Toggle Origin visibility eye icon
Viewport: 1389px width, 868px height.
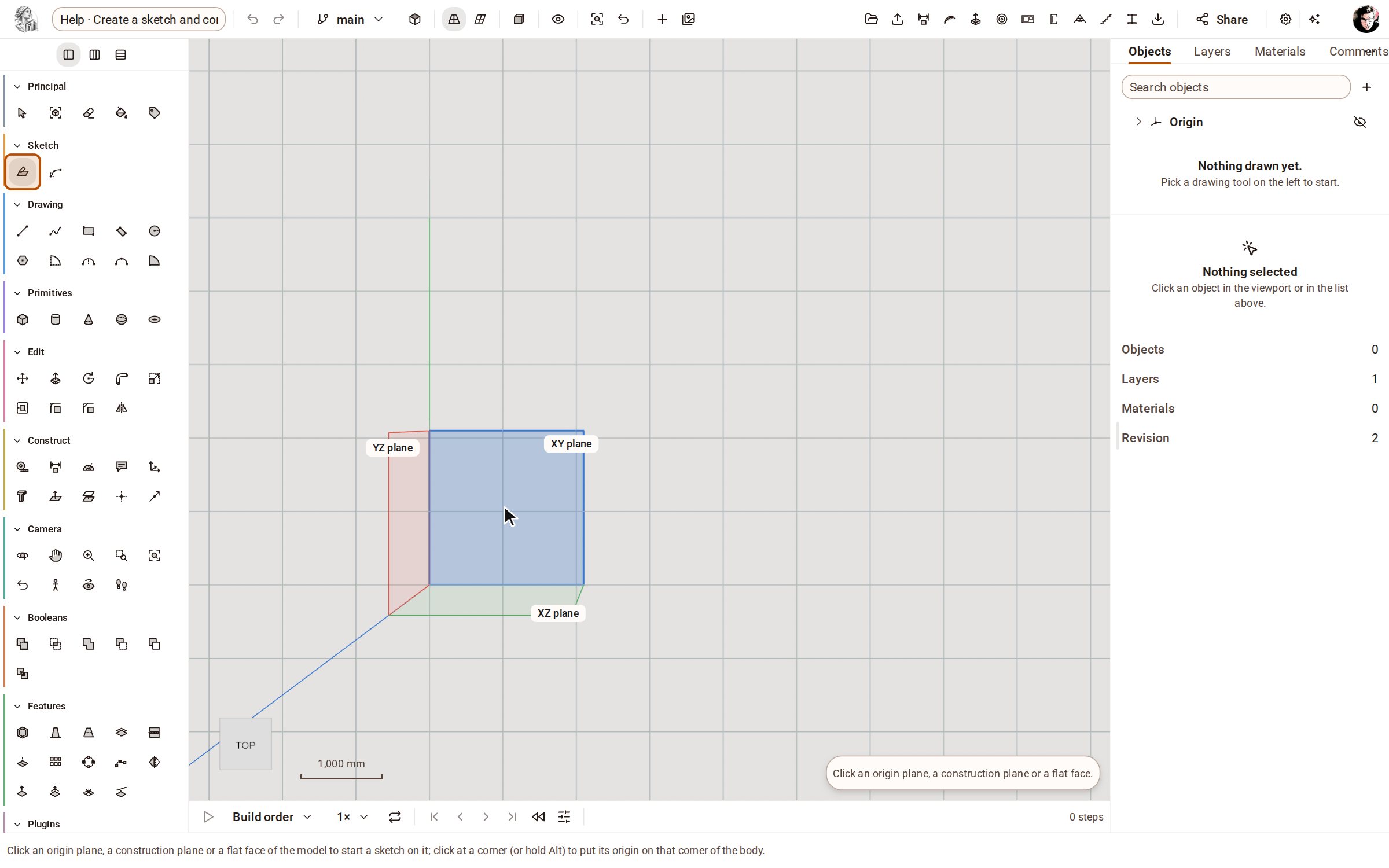tap(1359, 122)
